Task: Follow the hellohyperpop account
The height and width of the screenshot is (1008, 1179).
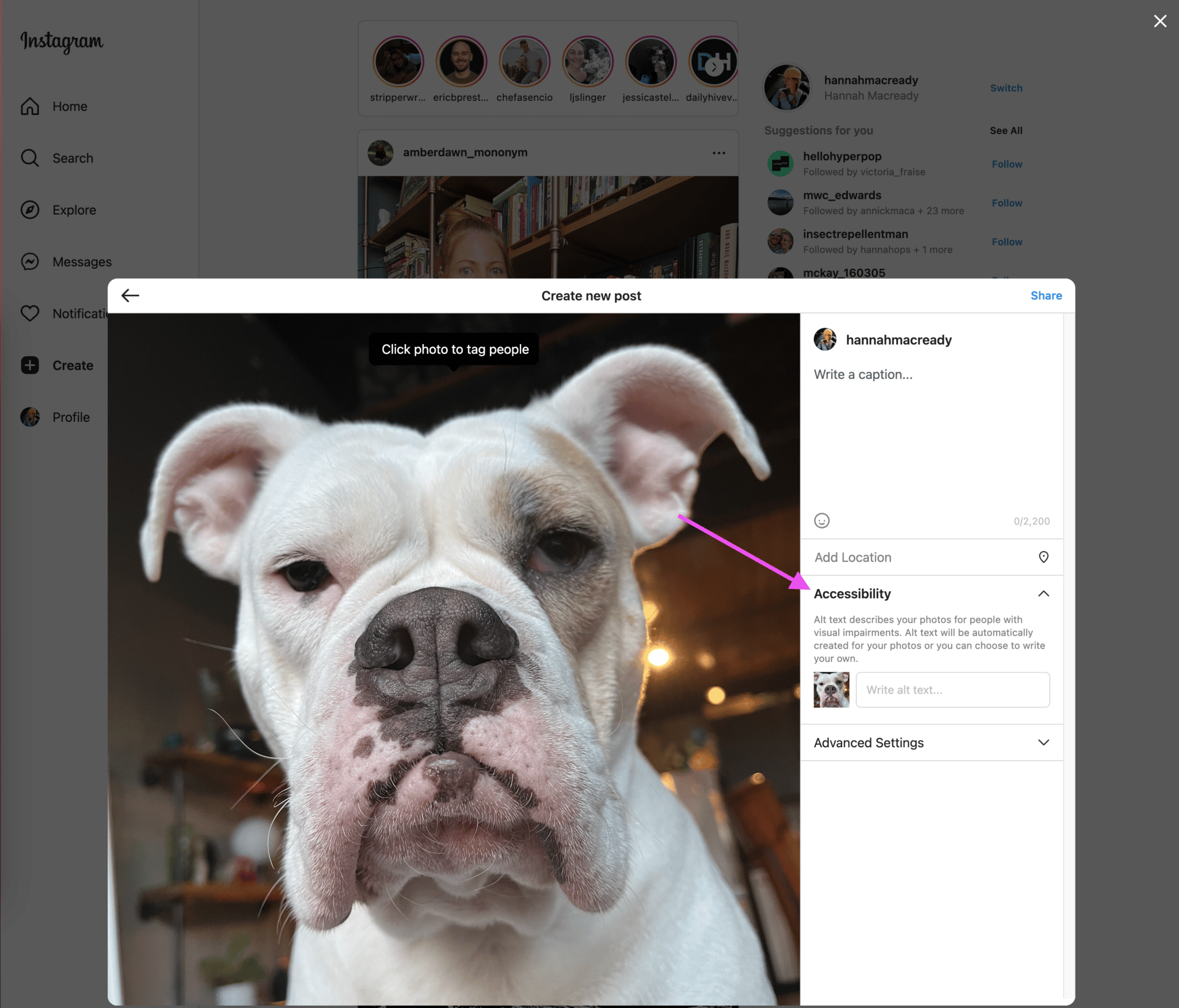Action: tap(1006, 164)
